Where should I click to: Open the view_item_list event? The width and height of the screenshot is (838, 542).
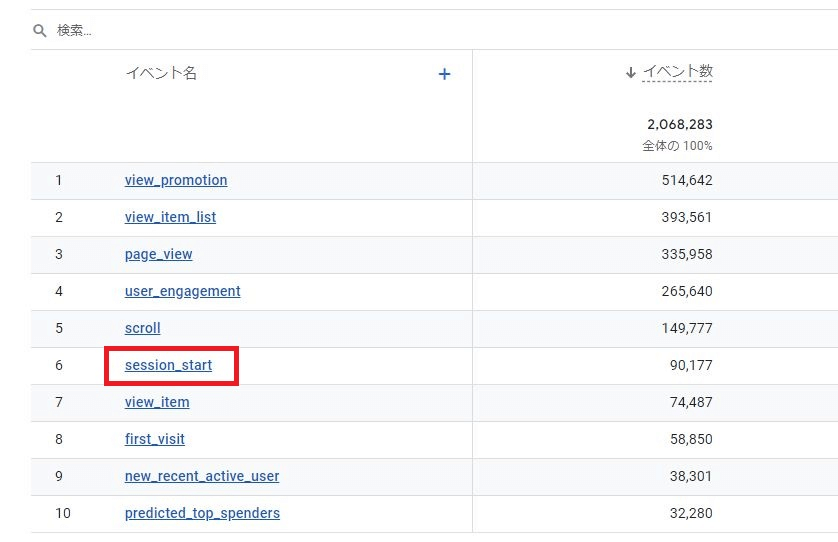170,218
